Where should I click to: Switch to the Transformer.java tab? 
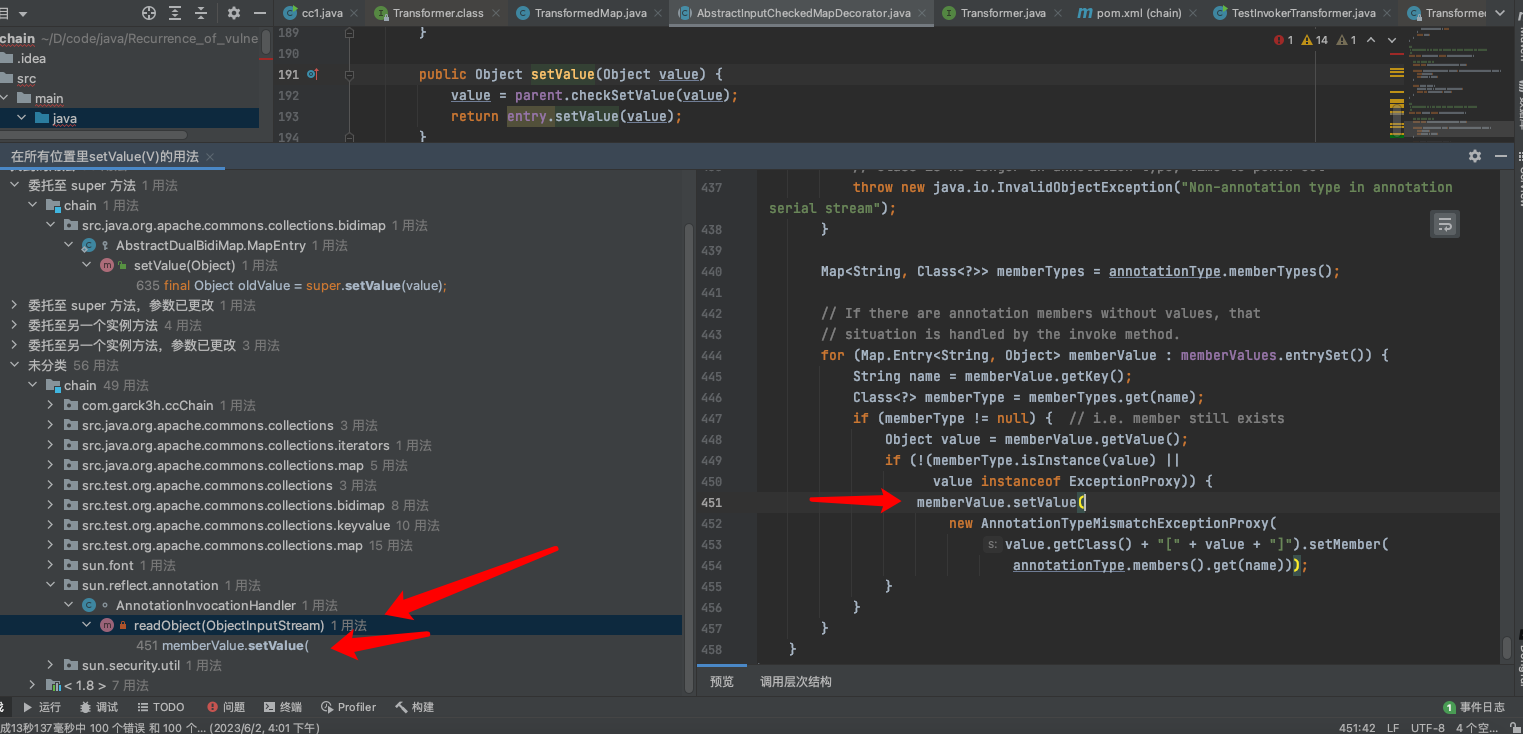(1003, 13)
